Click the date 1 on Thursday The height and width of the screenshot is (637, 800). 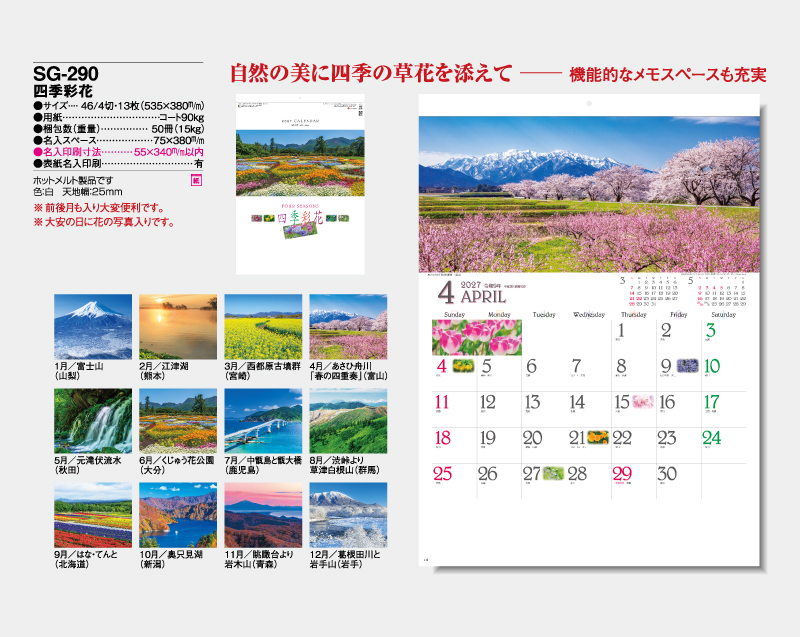tap(621, 330)
